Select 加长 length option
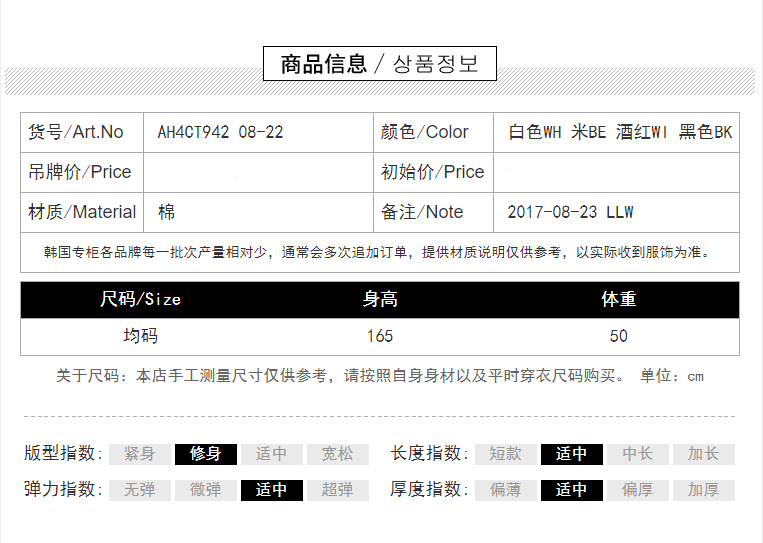Image resolution: width=763 pixels, height=543 pixels. click(703, 454)
